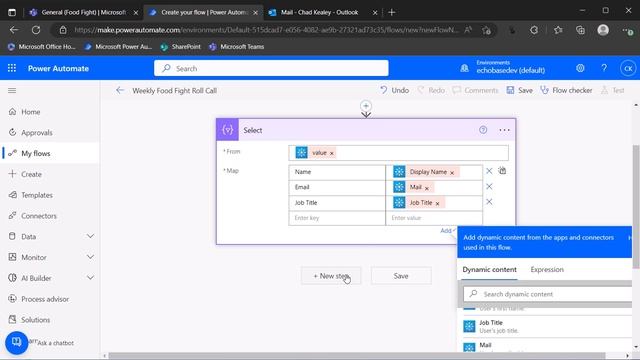Screen dimensions: 640x360
Task: Open the Environments picker icon
Action: point(464,68)
